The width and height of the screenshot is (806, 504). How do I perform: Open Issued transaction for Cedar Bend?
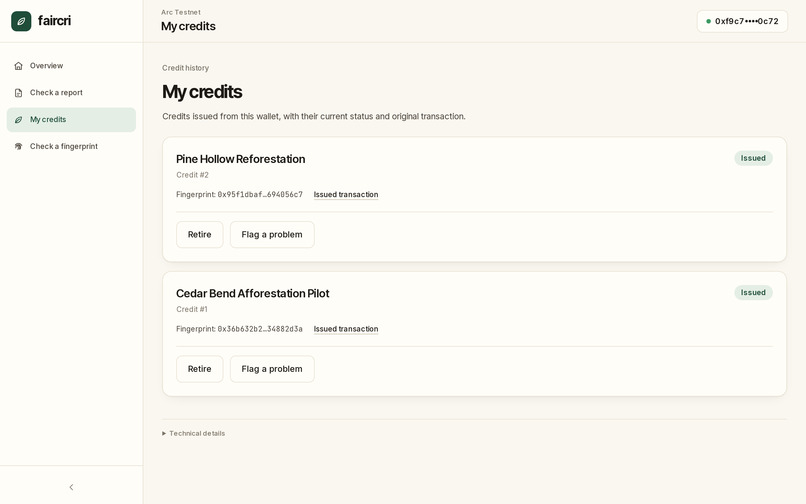coord(346,329)
